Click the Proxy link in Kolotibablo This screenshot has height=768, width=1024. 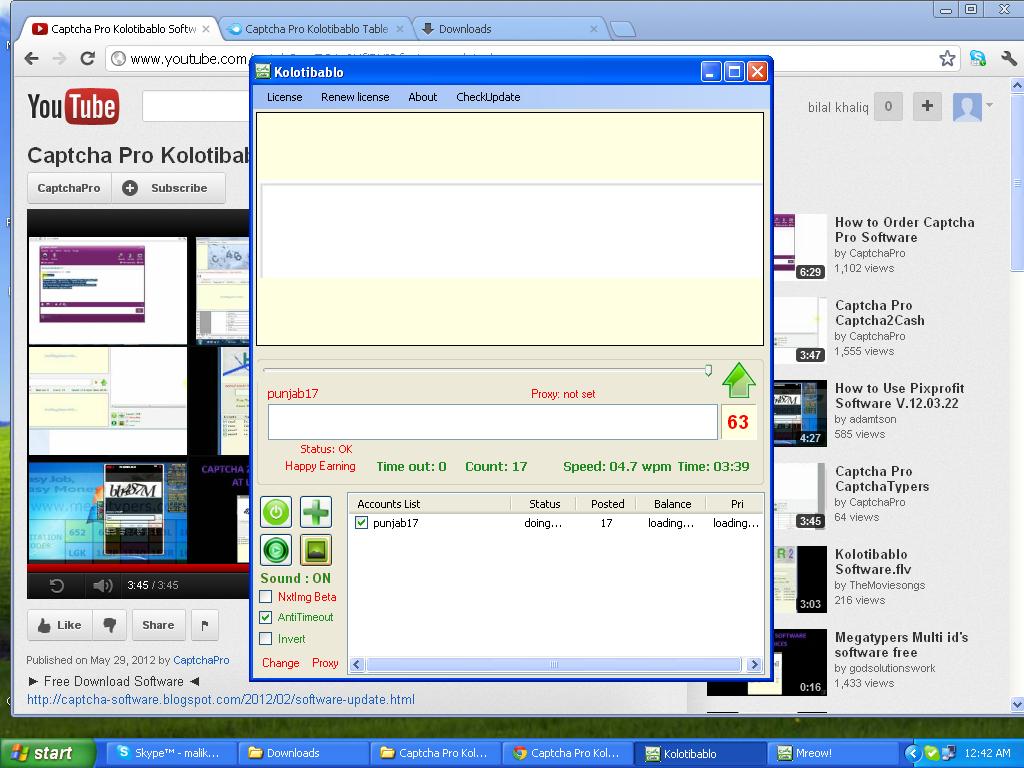(325, 663)
